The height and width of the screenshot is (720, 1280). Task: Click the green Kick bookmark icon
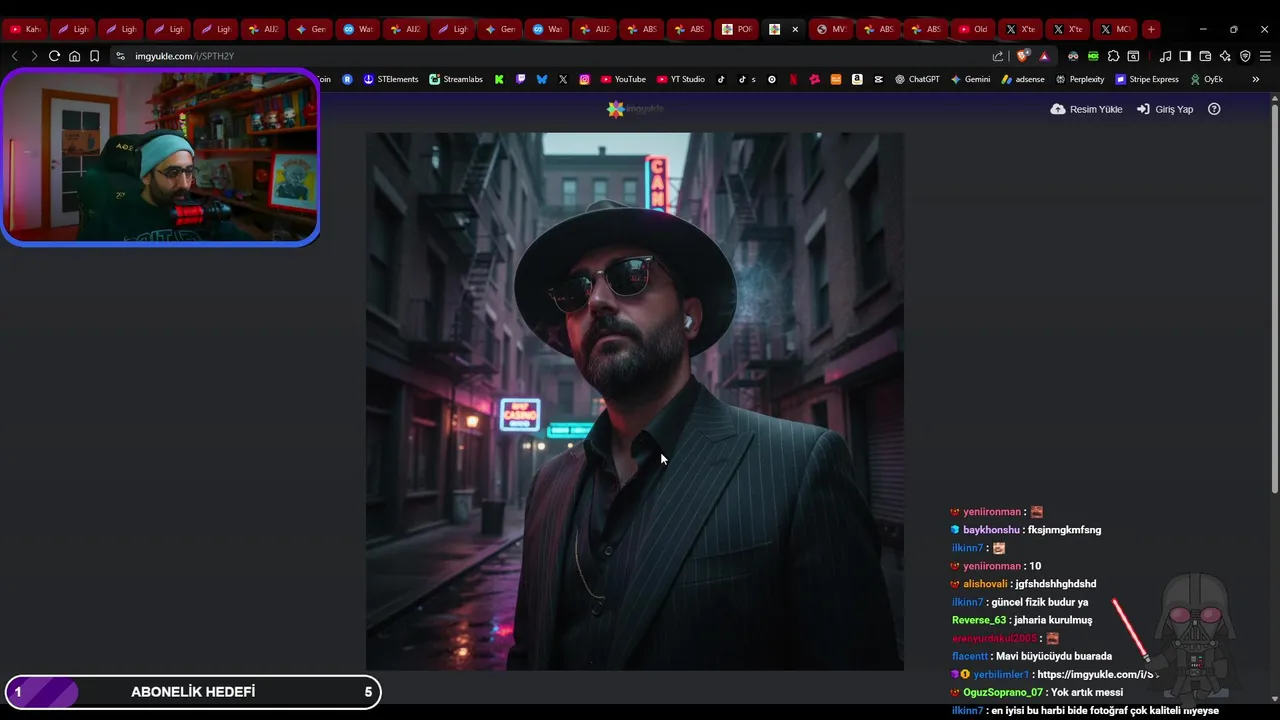click(x=499, y=79)
